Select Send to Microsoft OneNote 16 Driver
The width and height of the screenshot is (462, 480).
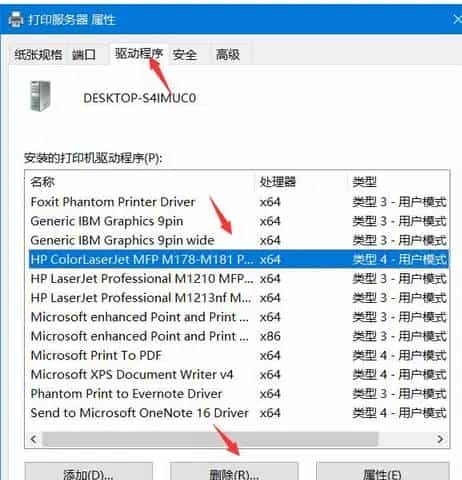point(239,413)
